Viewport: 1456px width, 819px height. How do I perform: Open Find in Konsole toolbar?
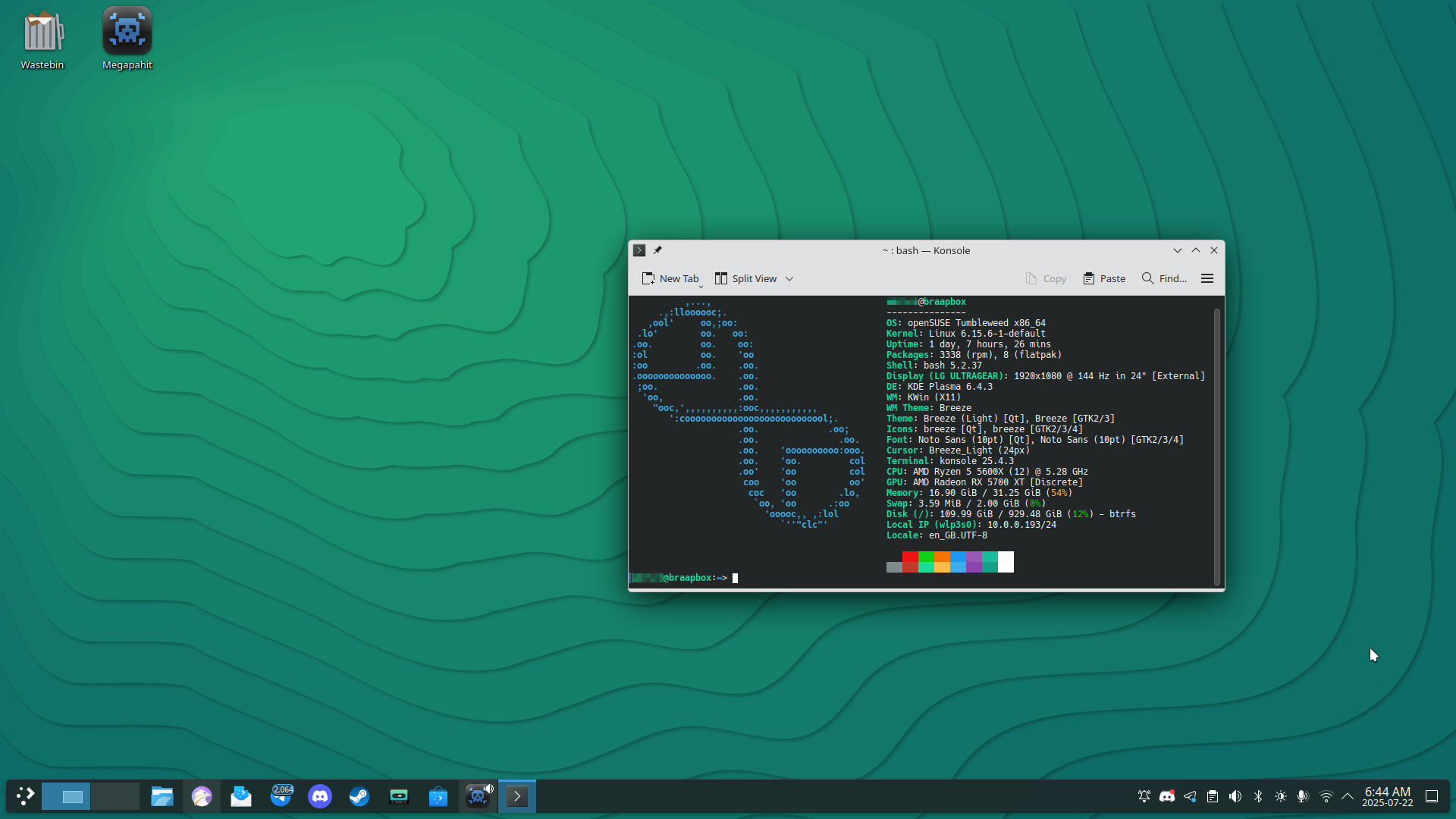pos(1165,278)
